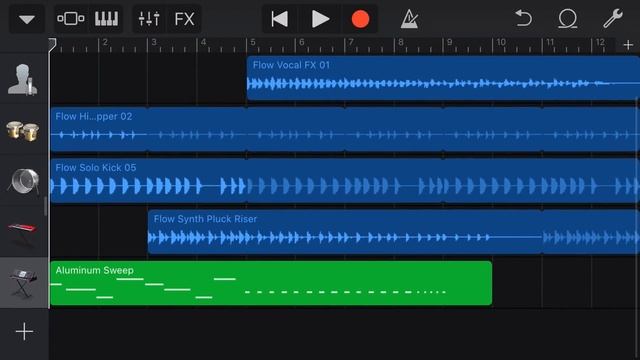Select the Flow Synth Pluck Riser region
640x360 pixels.
(x=394, y=232)
